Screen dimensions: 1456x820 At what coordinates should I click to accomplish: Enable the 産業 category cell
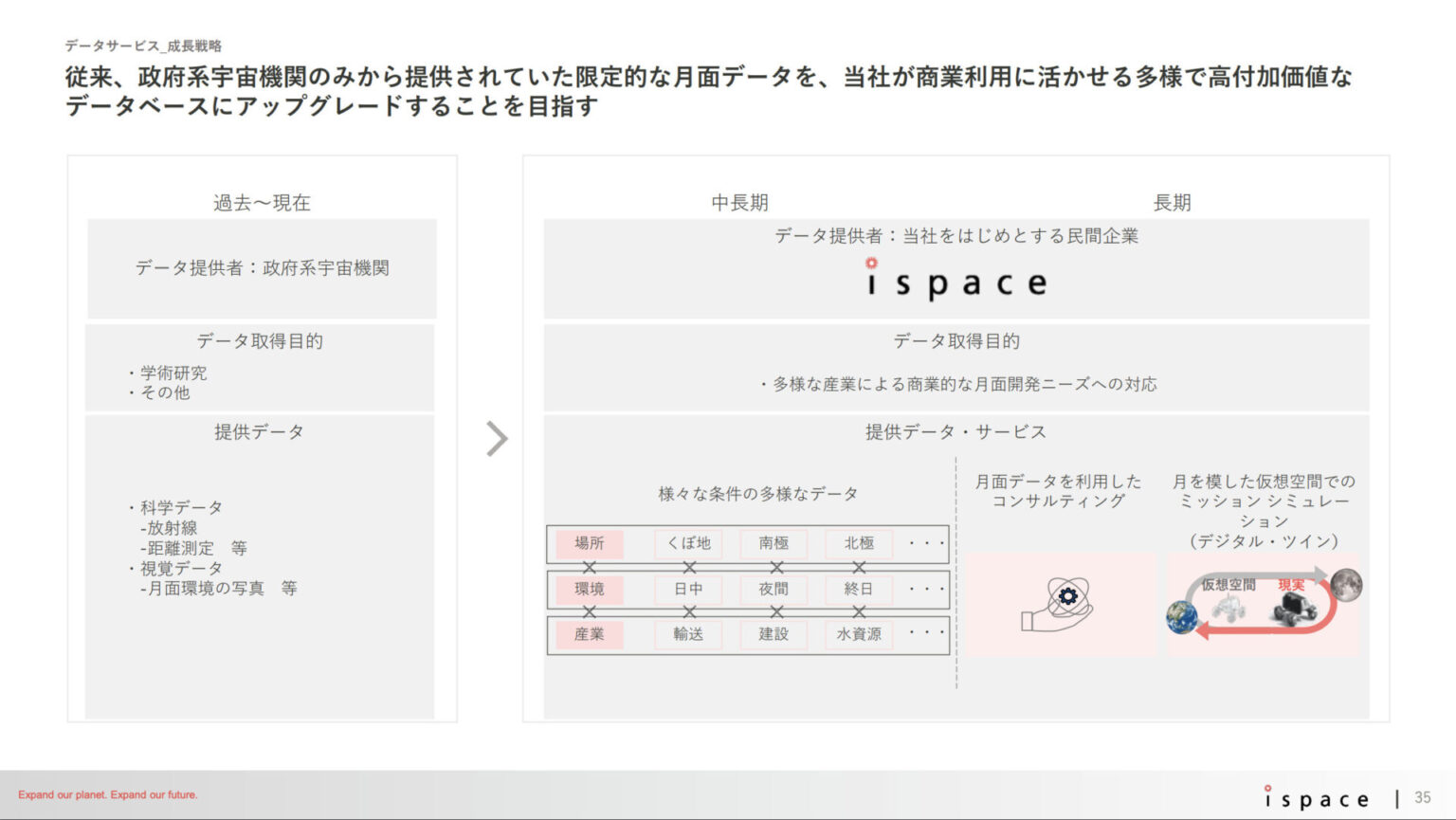pyautogui.click(x=591, y=635)
